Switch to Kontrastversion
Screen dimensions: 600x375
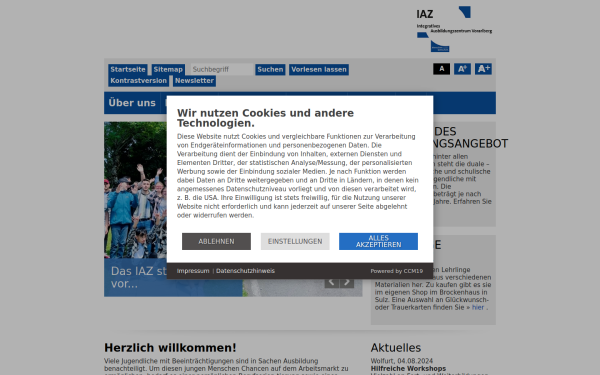(x=139, y=81)
